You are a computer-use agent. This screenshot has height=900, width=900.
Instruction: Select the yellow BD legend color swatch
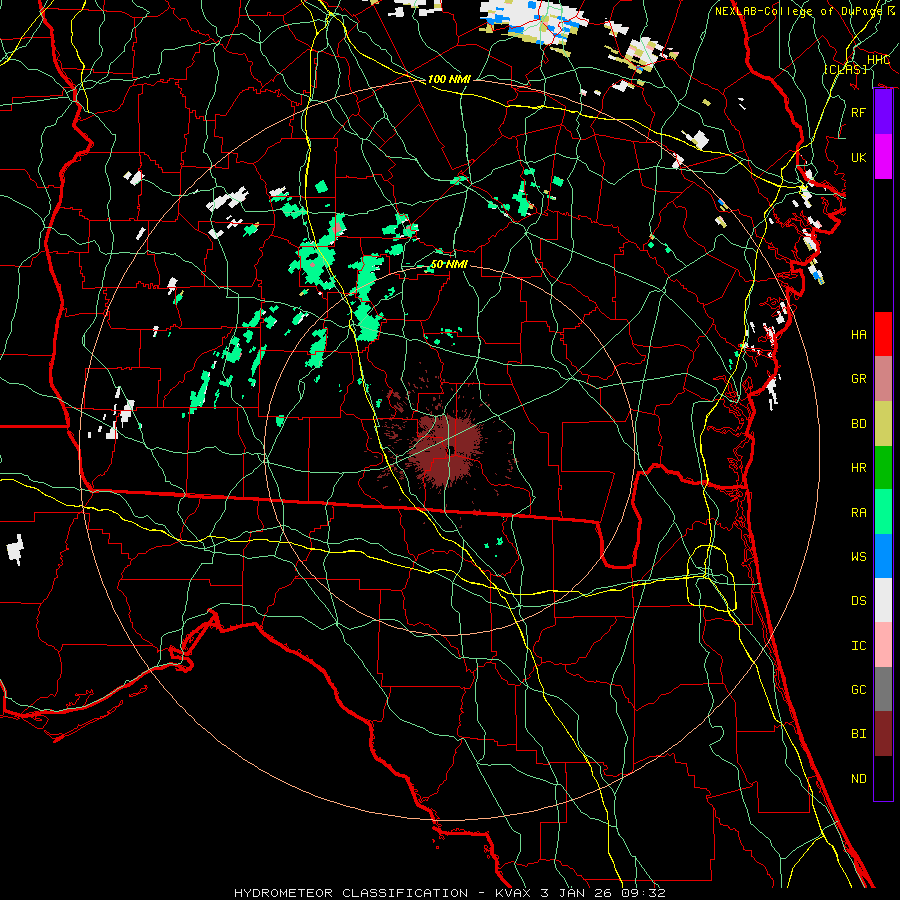[883, 424]
